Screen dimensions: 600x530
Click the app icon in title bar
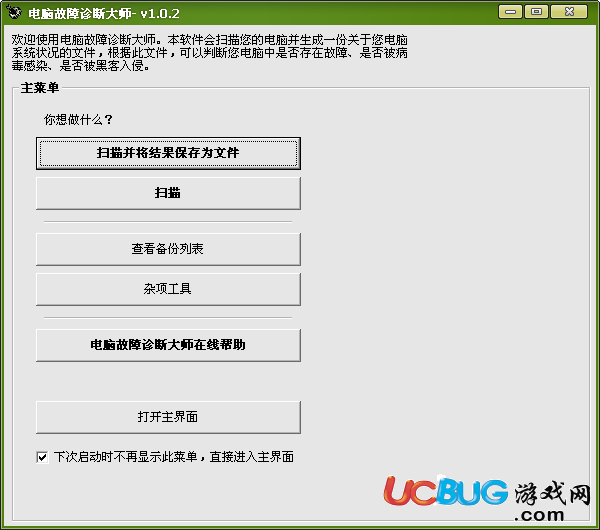point(14,13)
